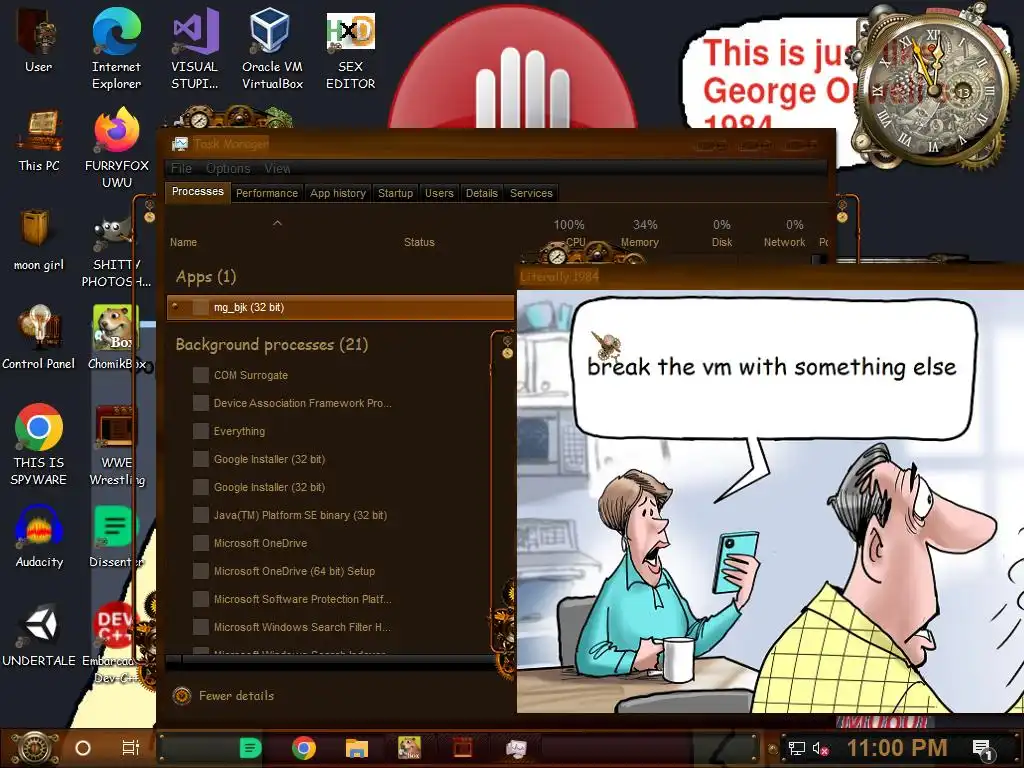Open the SHITTY PHOTOSH... GIMP icon
The image size is (1024, 768).
click(116, 252)
